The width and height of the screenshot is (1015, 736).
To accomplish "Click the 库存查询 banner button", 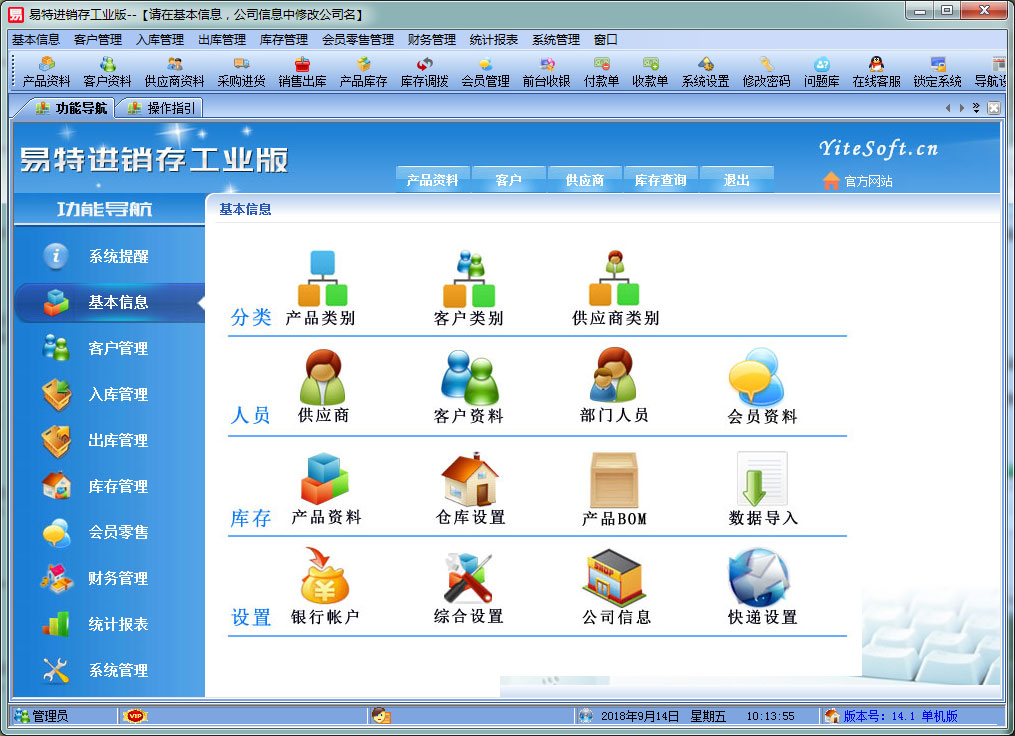I will coord(660,181).
